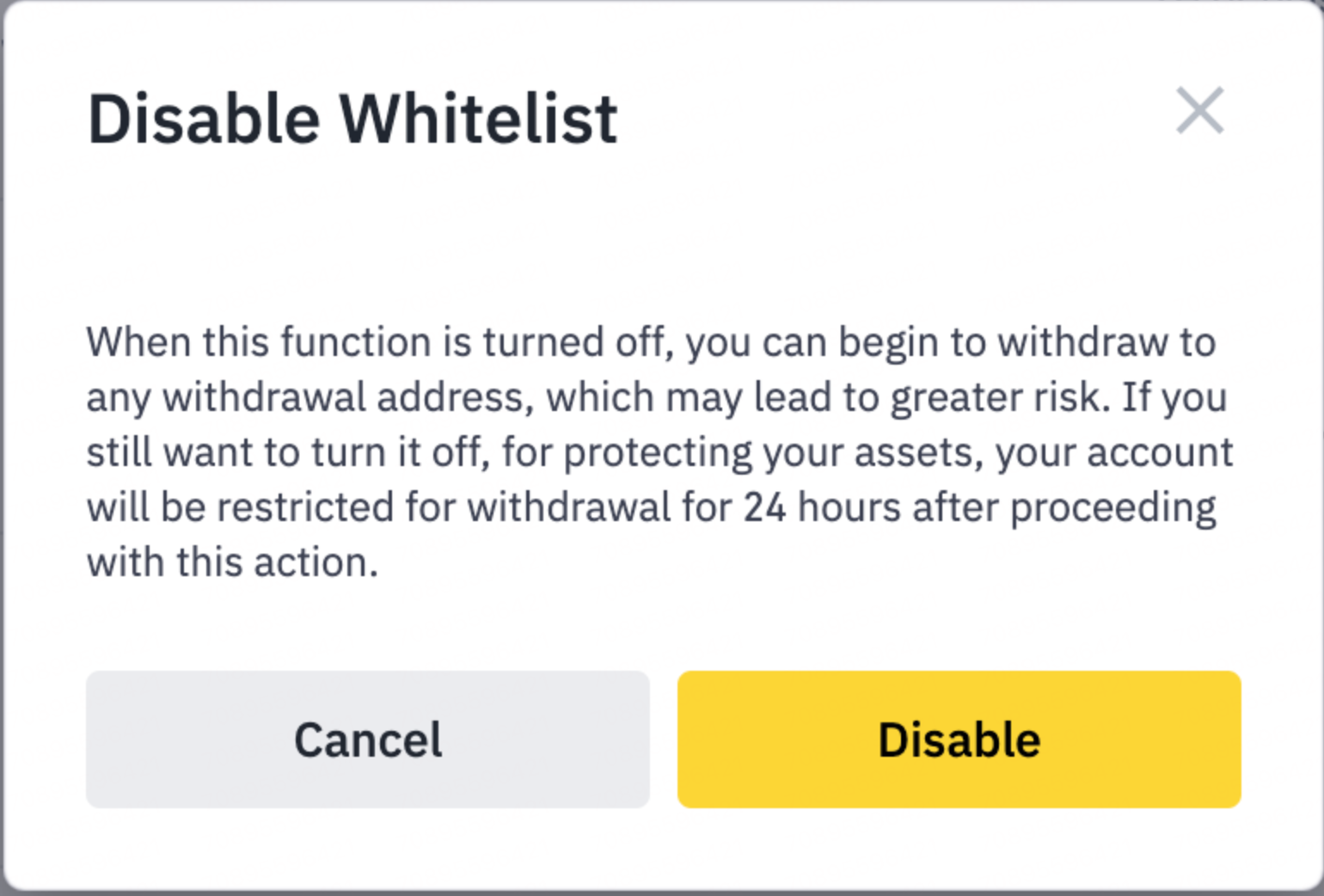Viewport: 1324px width, 896px height.
Task: Click the yellow Disable button
Action: pos(959,740)
